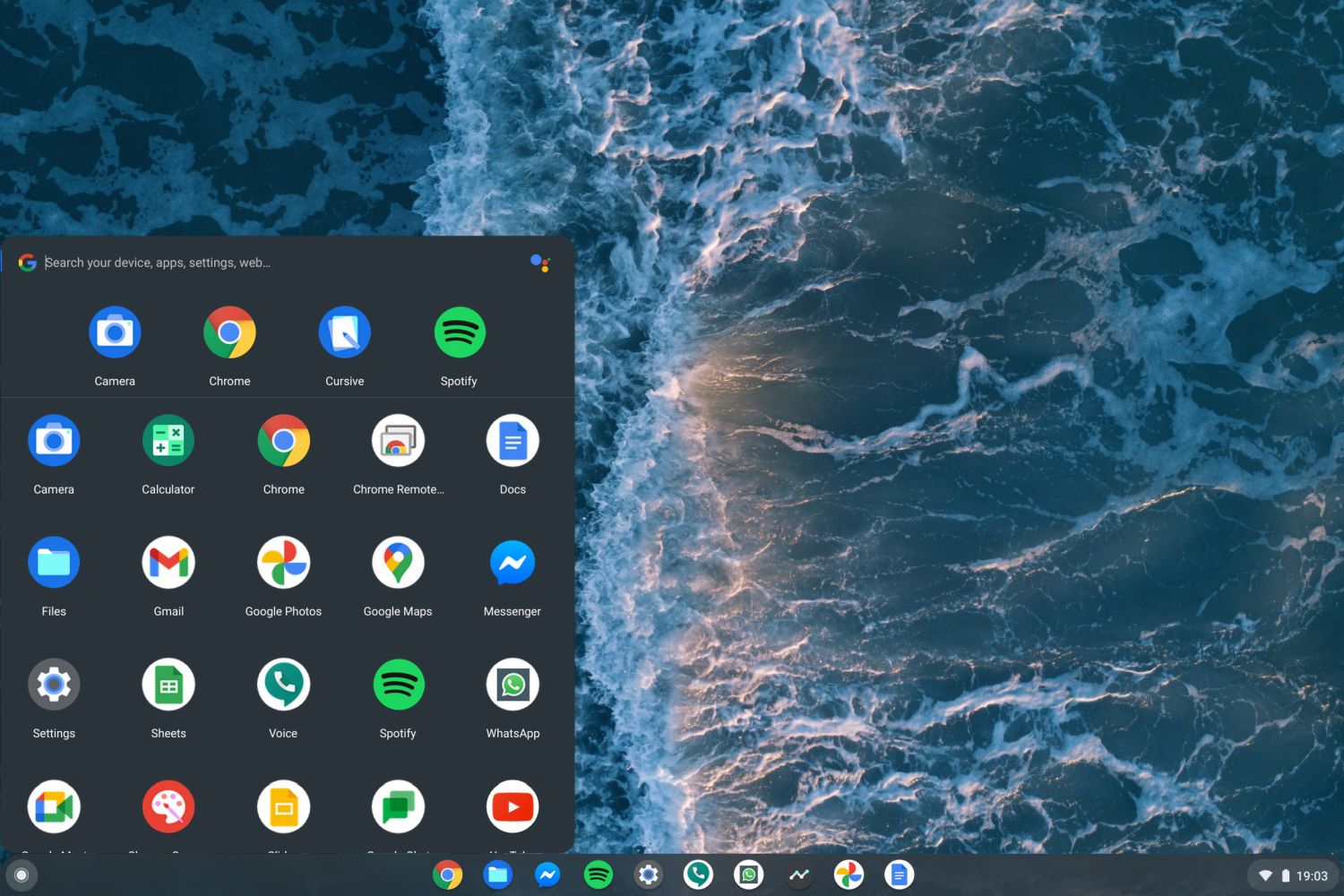The image size is (1344, 896).
Task: Open Google Photos pinned on the shelf
Action: pos(849,874)
